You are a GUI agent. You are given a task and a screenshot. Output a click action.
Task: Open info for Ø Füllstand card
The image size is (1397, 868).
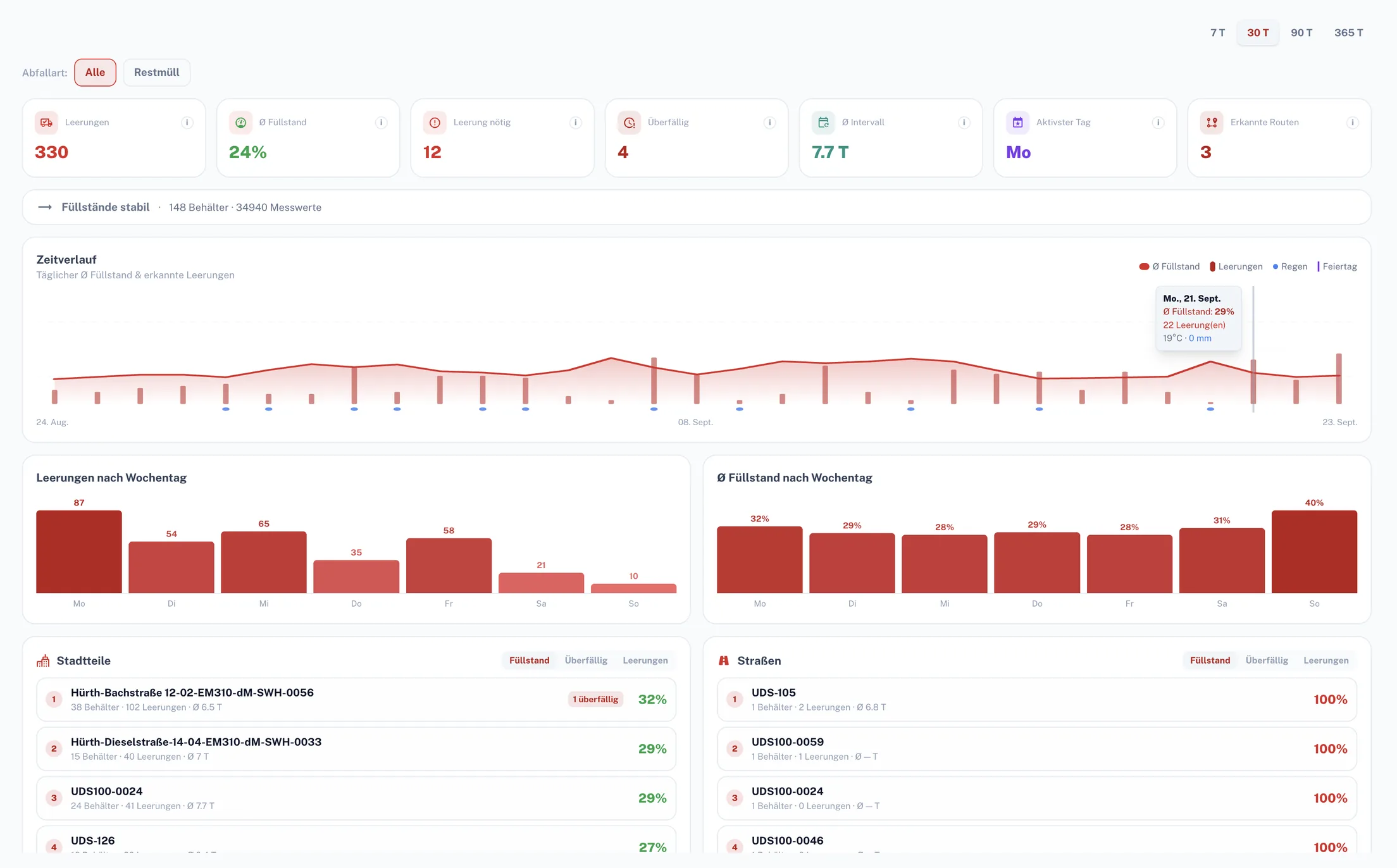pyautogui.click(x=381, y=123)
